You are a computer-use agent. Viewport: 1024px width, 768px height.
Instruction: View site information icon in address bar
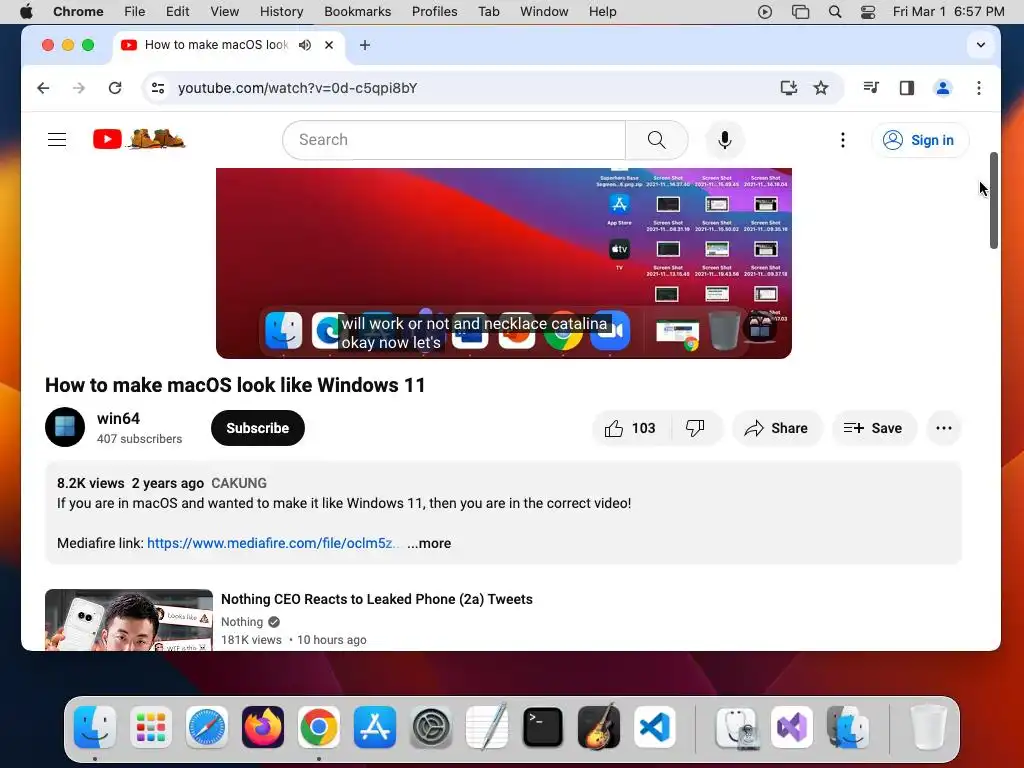click(x=158, y=88)
